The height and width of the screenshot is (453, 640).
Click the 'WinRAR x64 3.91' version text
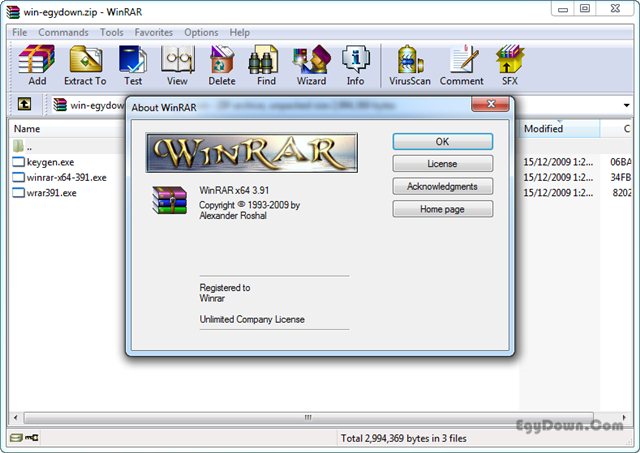tap(234, 190)
